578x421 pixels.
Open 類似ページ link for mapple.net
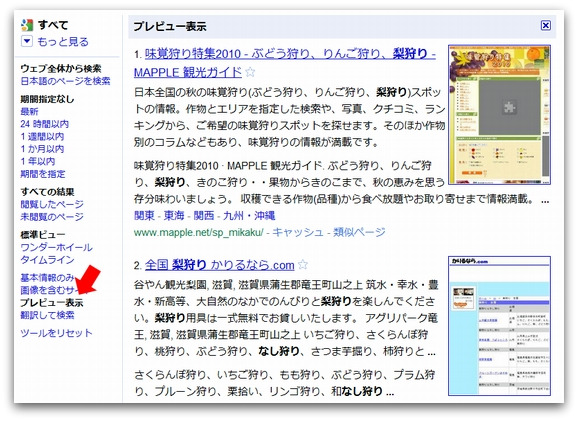coord(359,232)
